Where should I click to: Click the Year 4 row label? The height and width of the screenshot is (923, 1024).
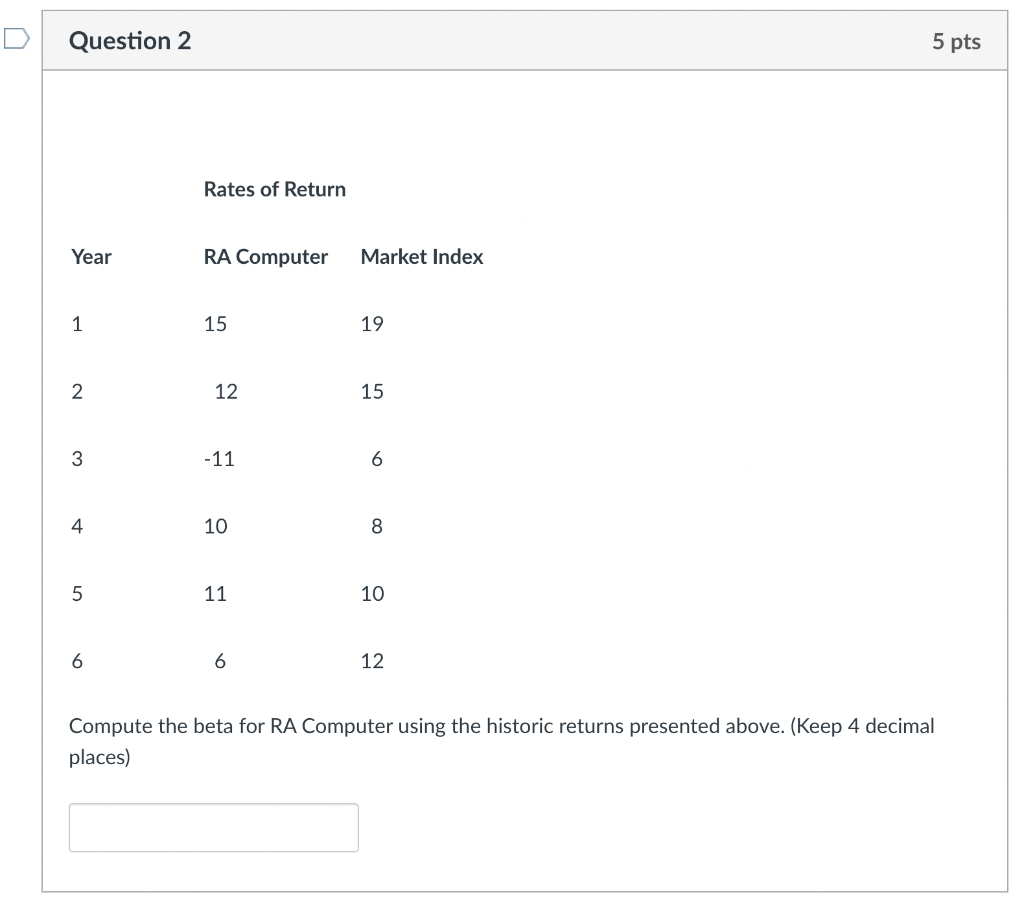[x=77, y=526]
